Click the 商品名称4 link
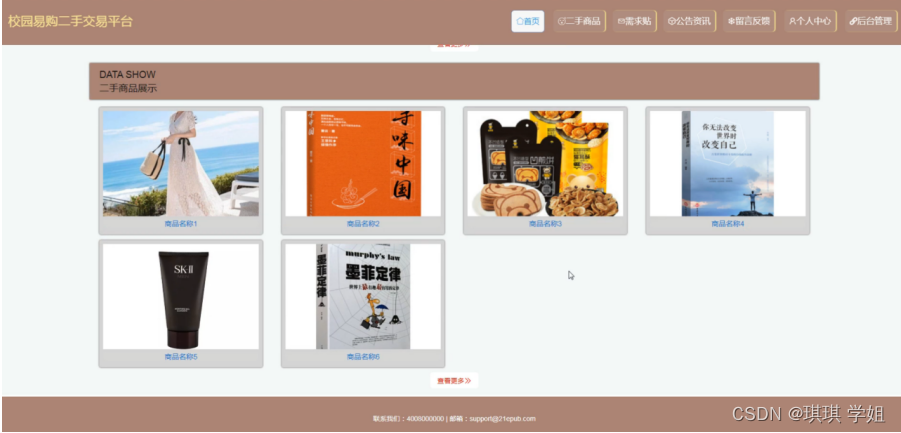The image size is (901, 433). click(727, 224)
